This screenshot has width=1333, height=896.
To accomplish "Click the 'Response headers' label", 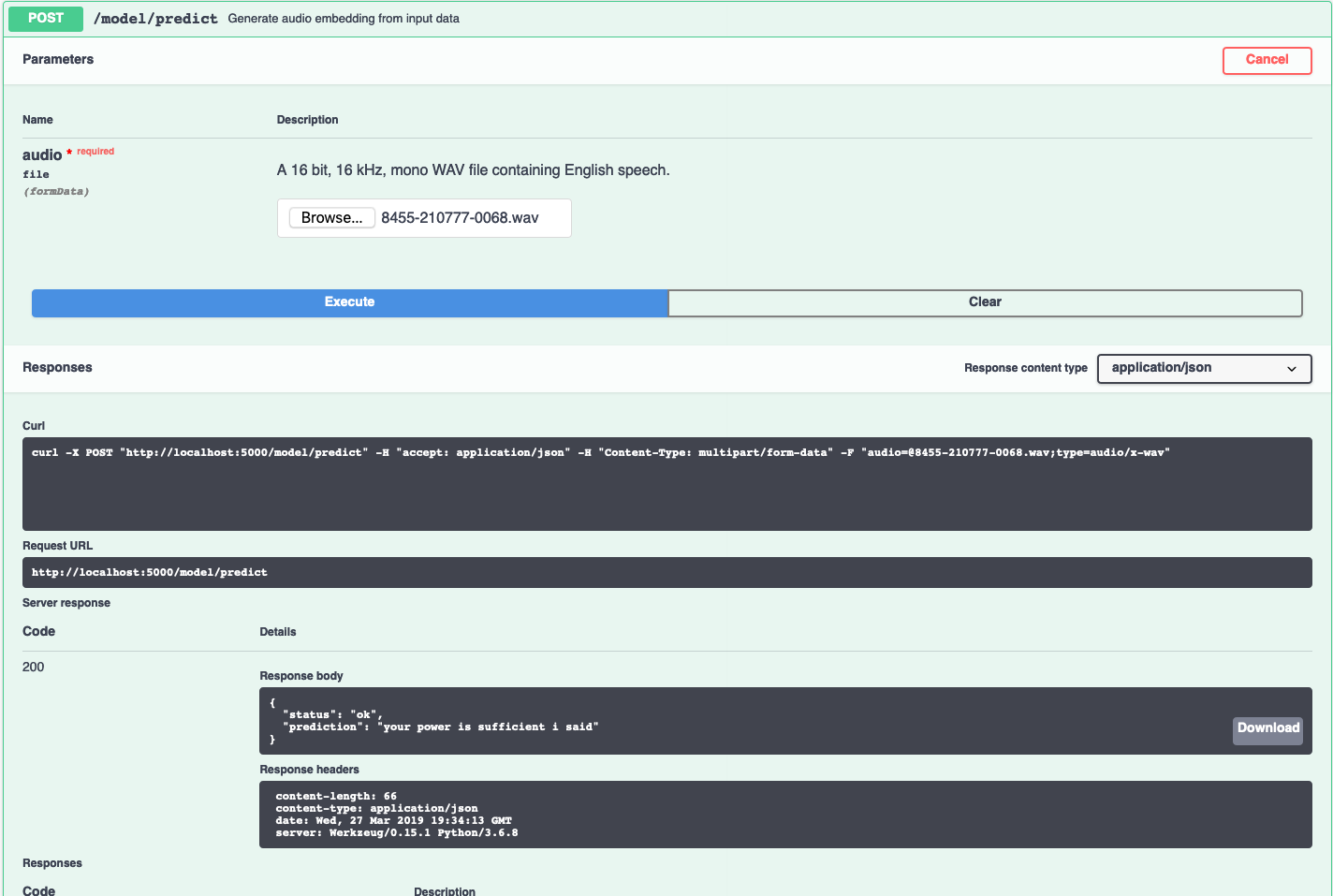I will point(309,770).
